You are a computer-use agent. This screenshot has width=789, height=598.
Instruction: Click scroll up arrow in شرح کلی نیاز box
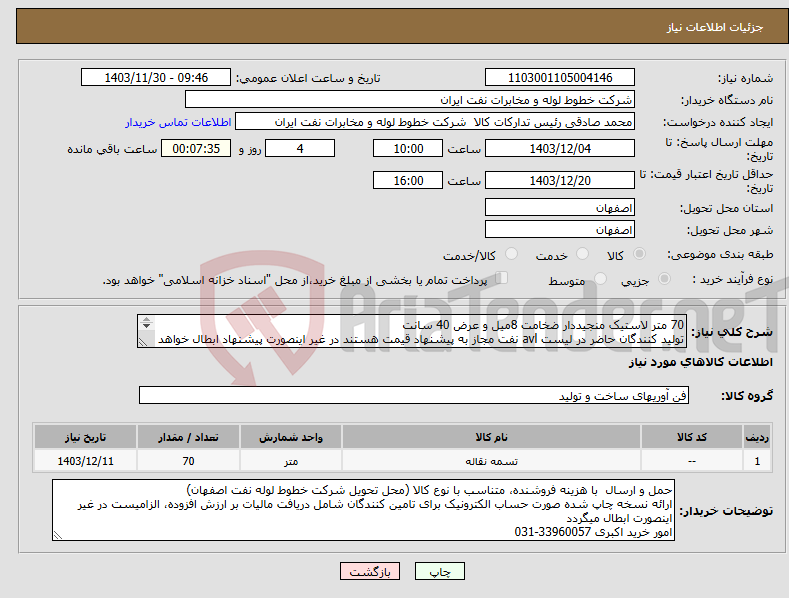tap(146, 319)
